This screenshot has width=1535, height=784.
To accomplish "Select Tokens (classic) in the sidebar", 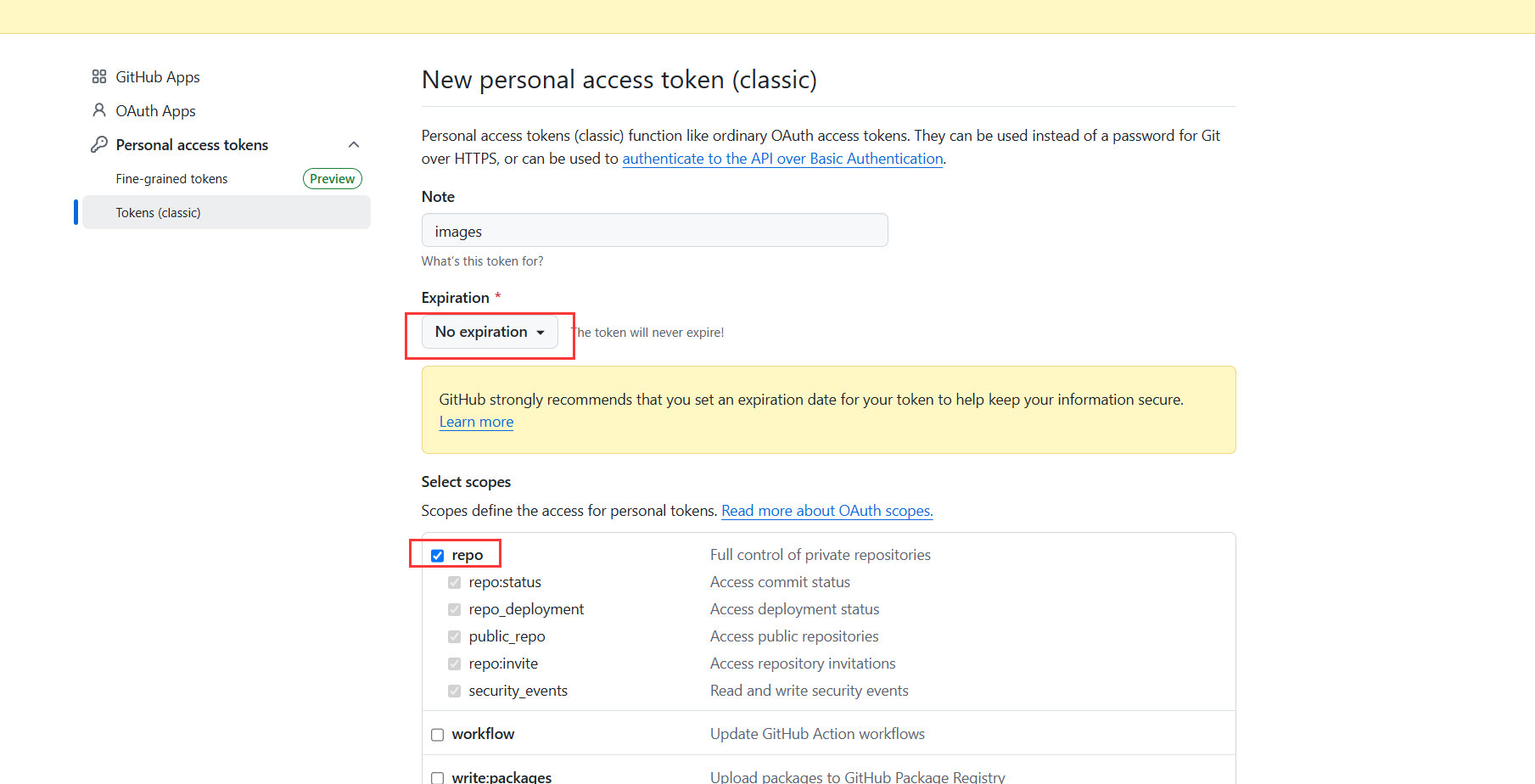I will point(159,213).
